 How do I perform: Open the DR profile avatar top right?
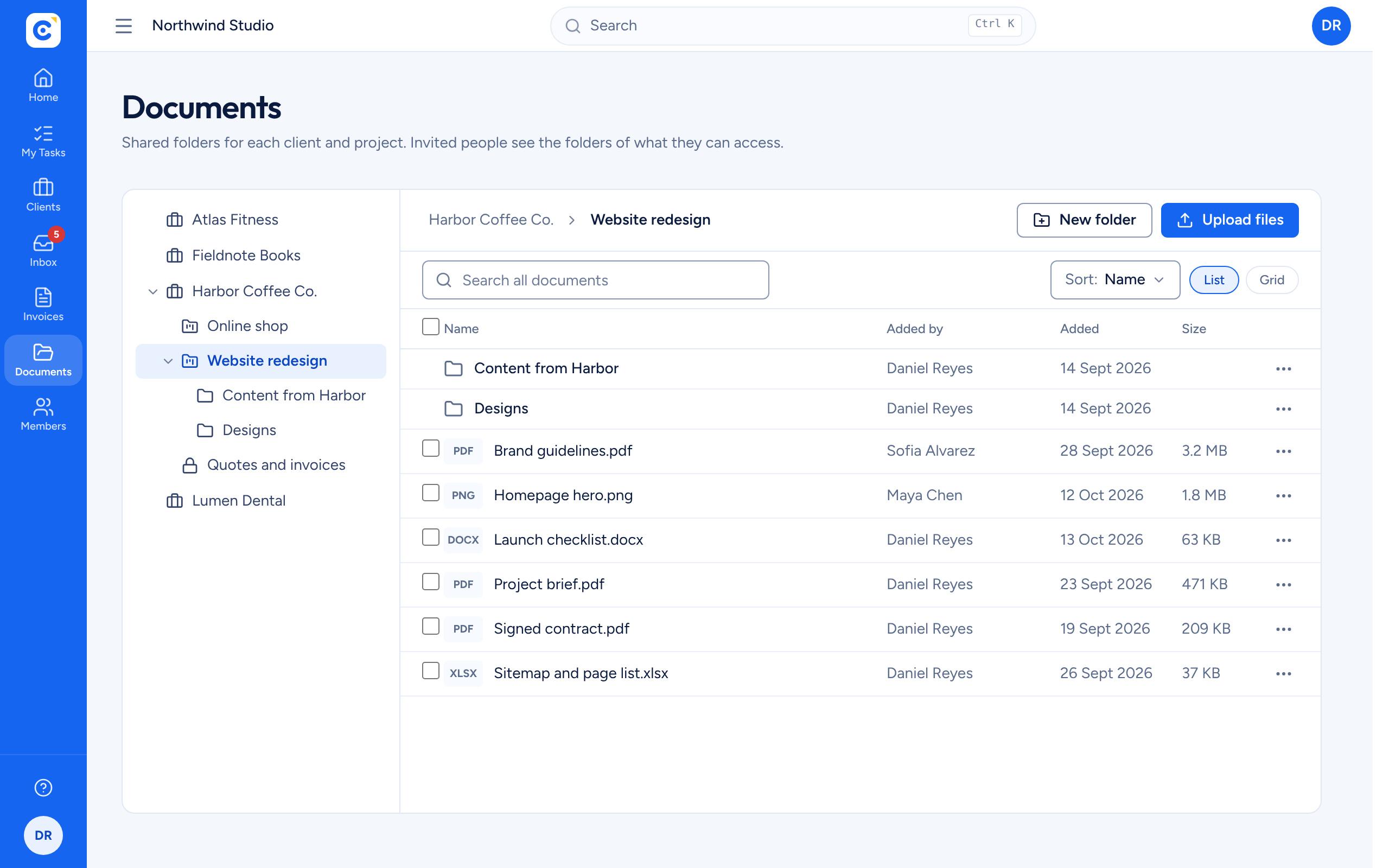click(1331, 26)
